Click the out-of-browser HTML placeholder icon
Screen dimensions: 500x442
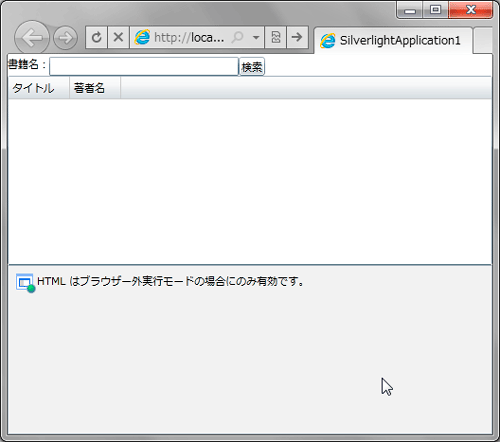click(x=25, y=283)
